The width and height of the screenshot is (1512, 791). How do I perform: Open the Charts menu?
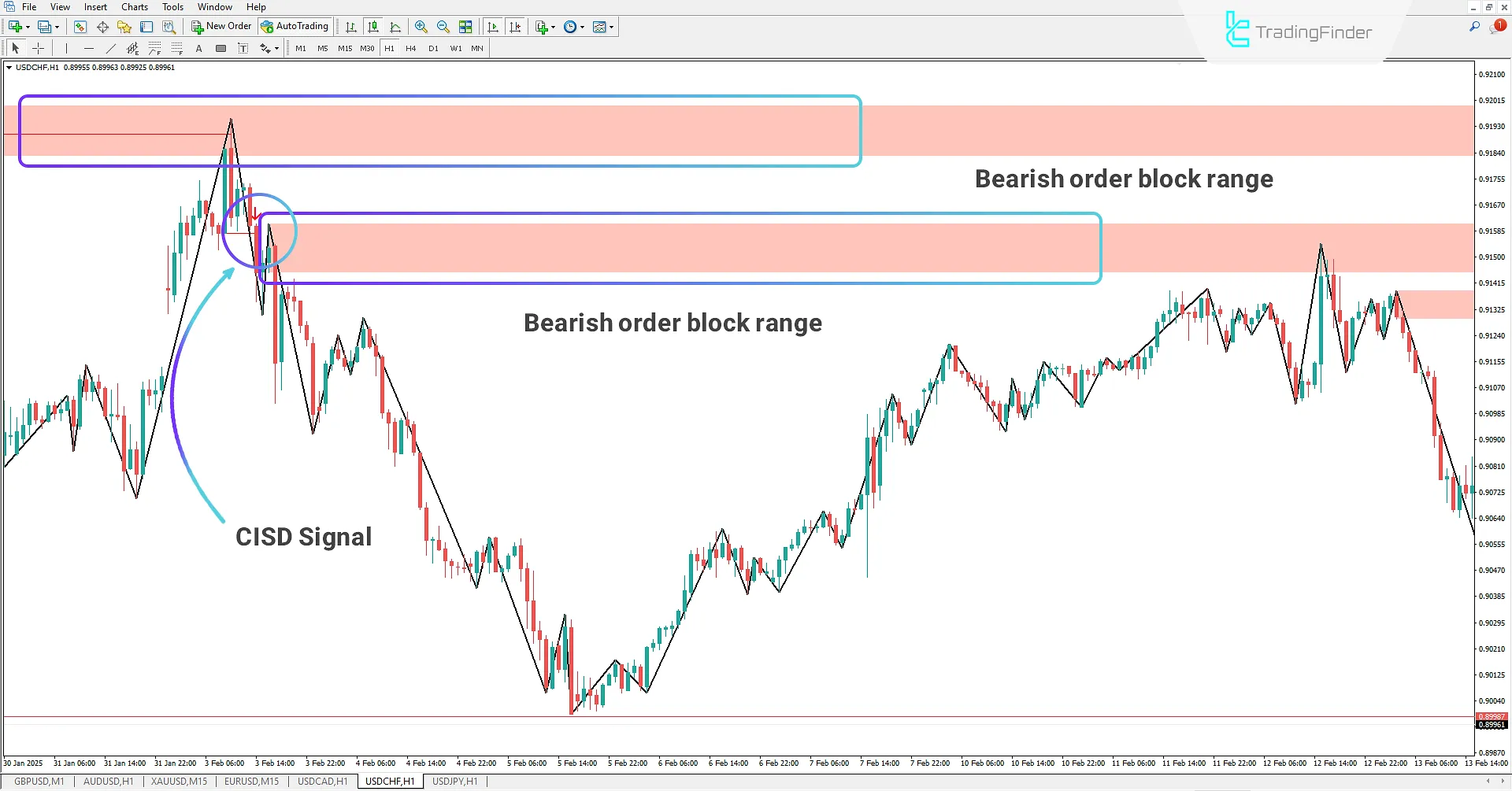point(134,6)
